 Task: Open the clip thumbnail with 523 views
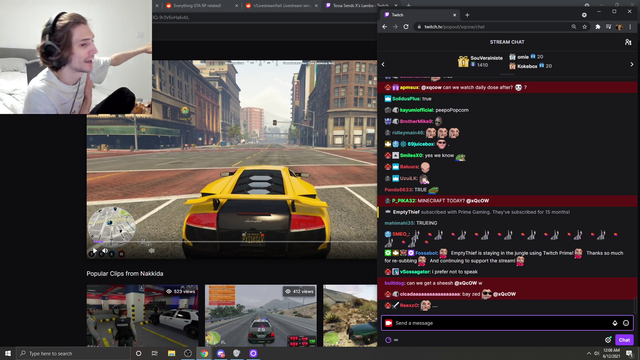tap(142, 316)
